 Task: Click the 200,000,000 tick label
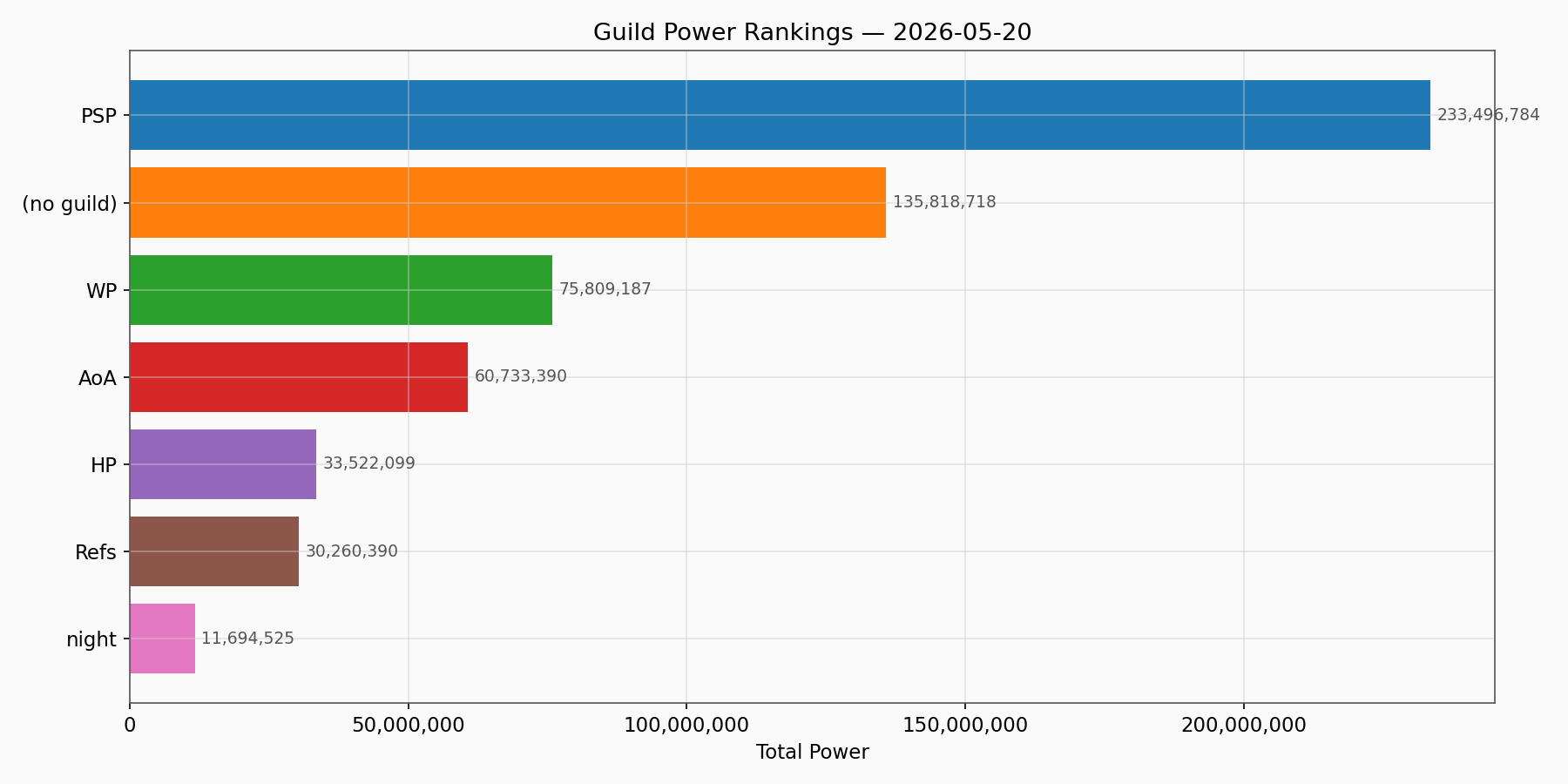(1243, 725)
